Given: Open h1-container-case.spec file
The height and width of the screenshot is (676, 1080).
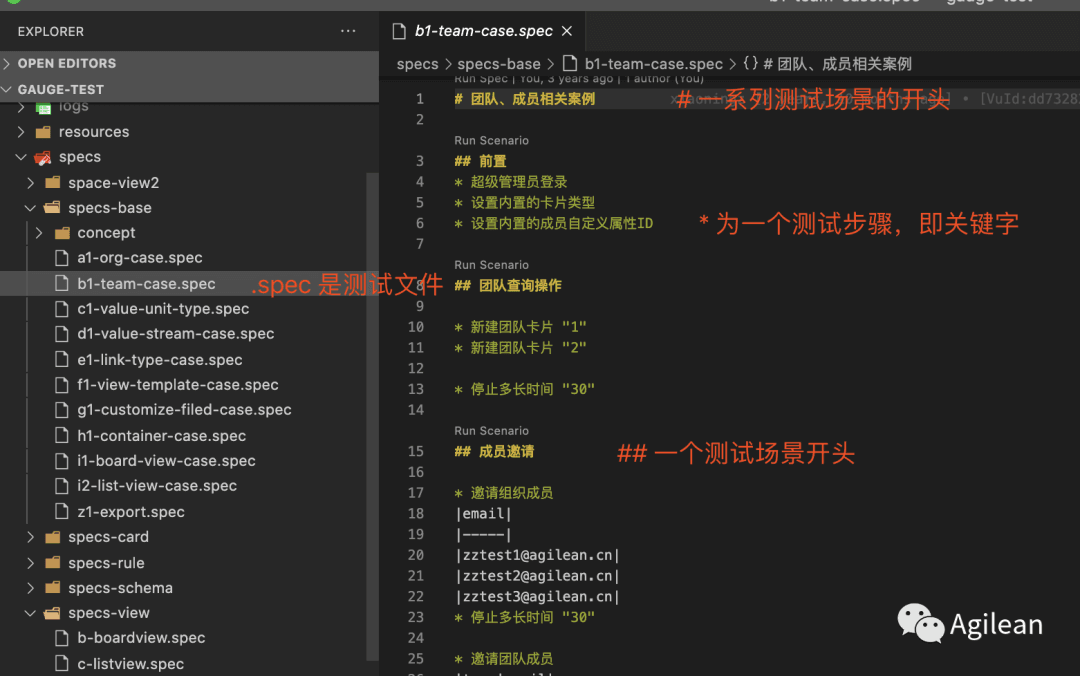Looking at the screenshot, I should pyautogui.click(x=161, y=436).
